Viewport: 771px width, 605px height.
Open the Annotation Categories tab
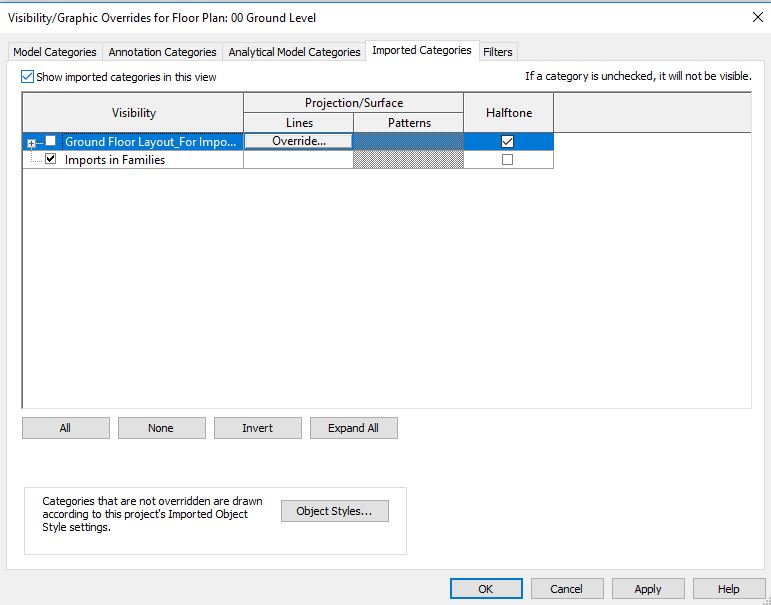tap(162, 52)
